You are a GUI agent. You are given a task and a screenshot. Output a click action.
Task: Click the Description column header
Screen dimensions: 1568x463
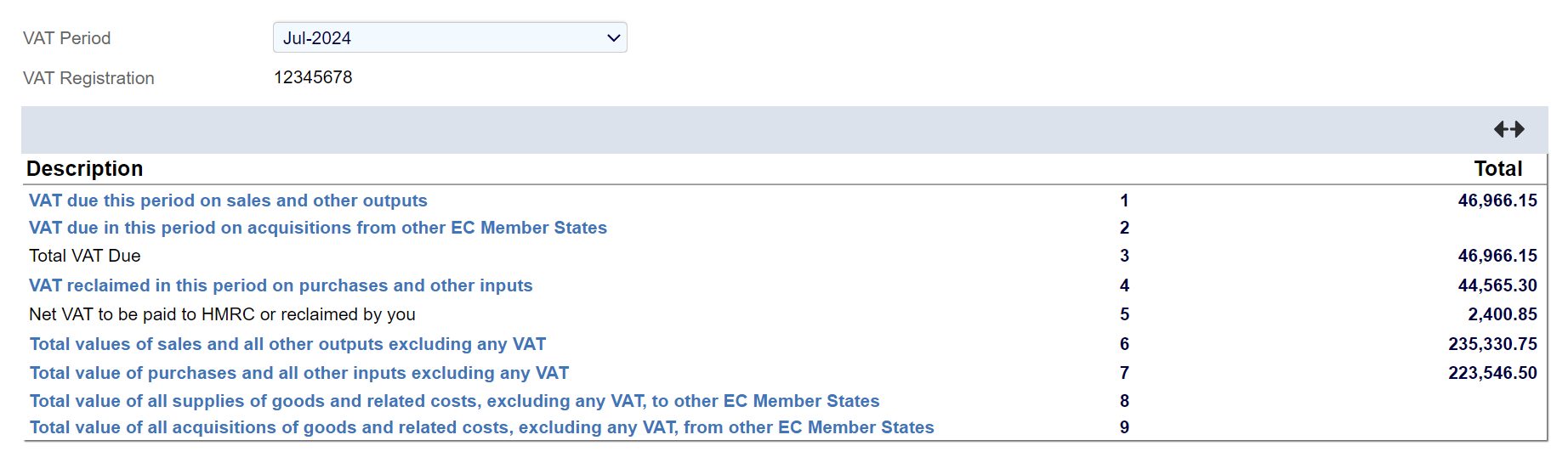[x=85, y=168]
